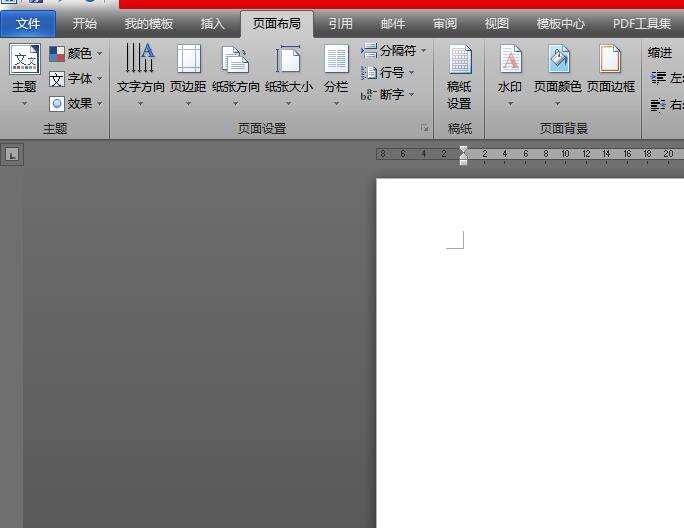Click the 文字方向 text direction icon

140,60
